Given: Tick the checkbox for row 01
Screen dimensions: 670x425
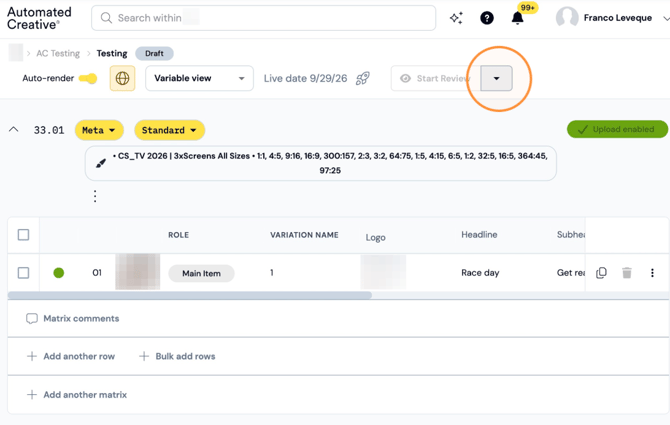Looking at the screenshot, I should point(24,273).
